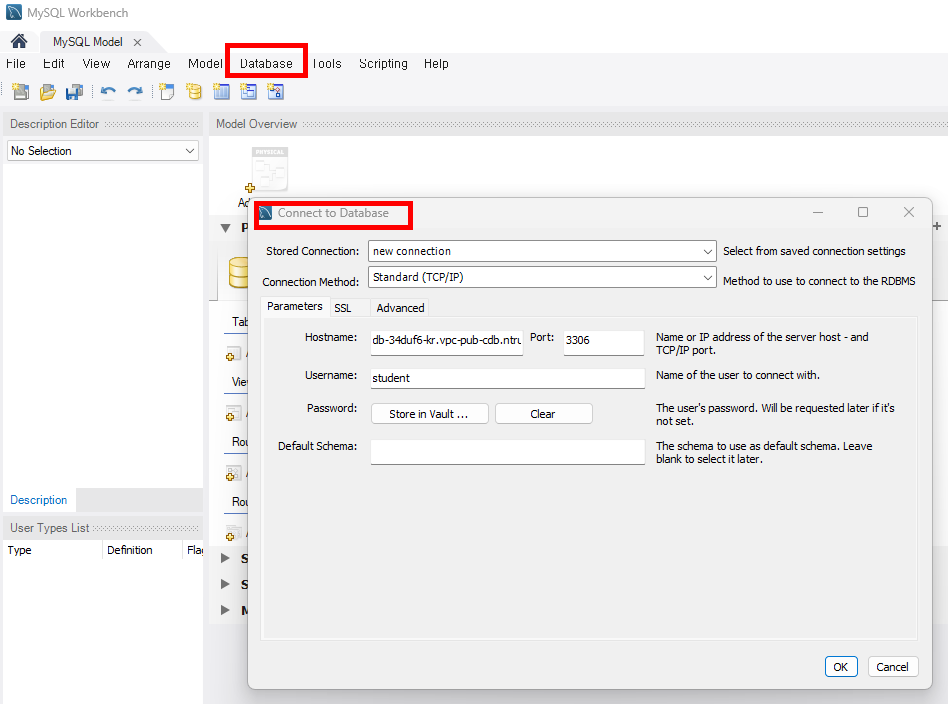
Task: Switch to Parameters tab
Action: [294, 306]
